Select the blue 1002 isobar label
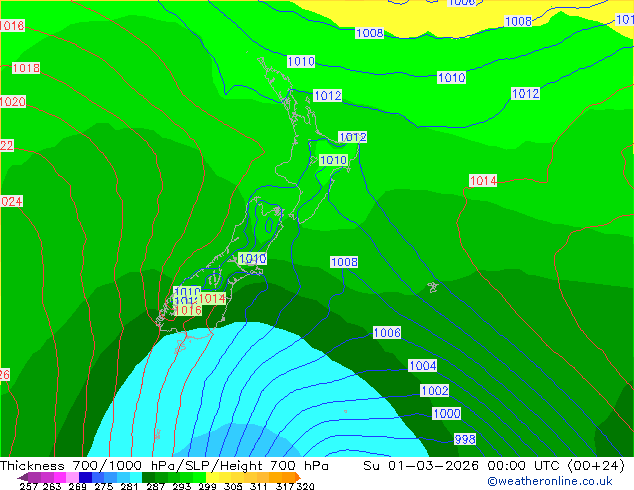Viewport: 634px width, 490px height. (x=435, y=391)
